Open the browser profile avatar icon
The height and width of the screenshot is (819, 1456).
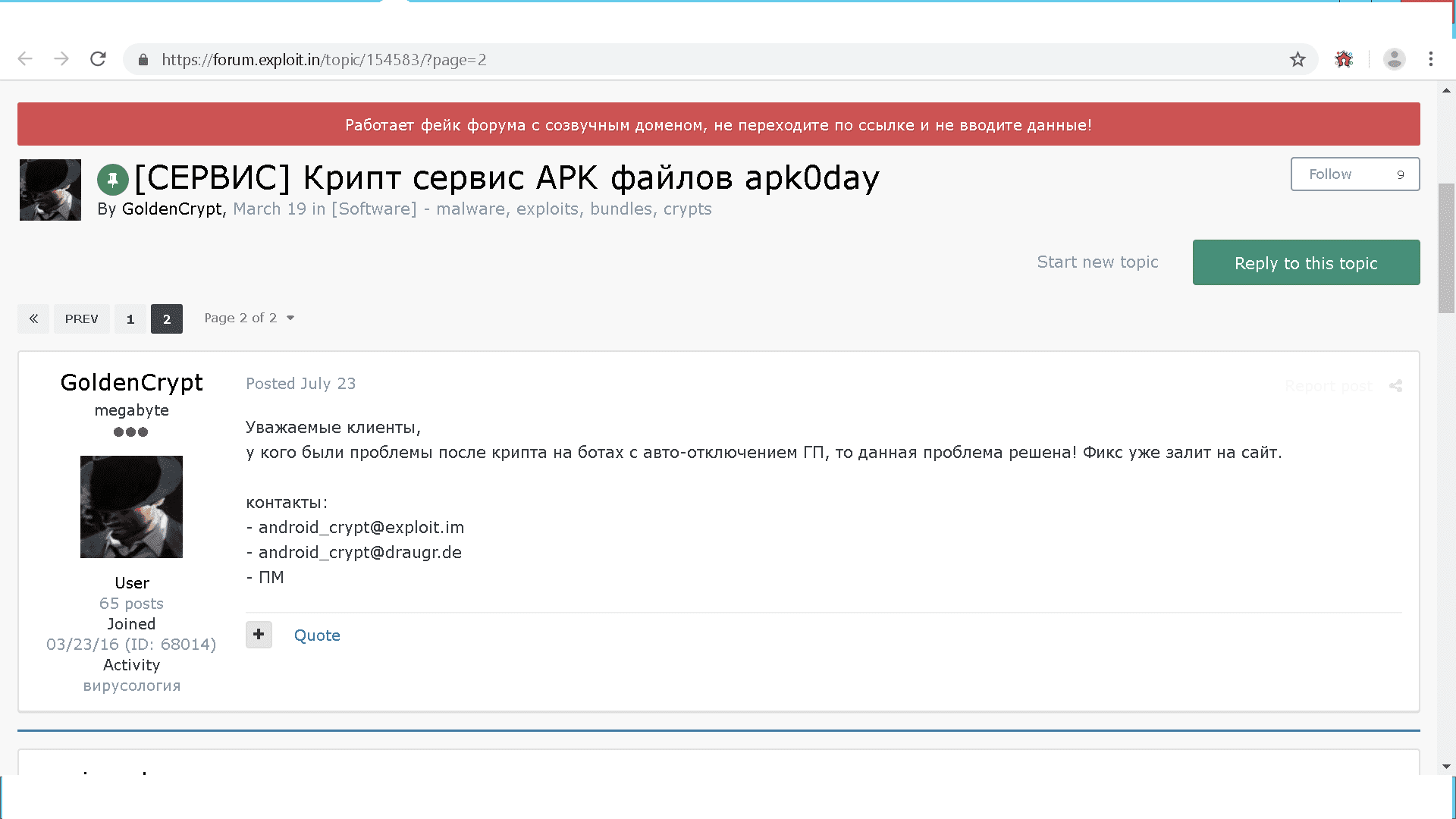pos(1394,59)
